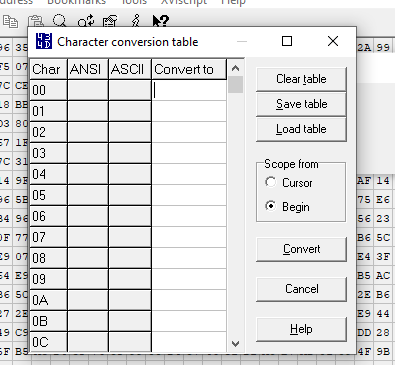Screen dimensions: 395x365
Task: Open the Bookmarks menu
Action: [x=76, y=2]
